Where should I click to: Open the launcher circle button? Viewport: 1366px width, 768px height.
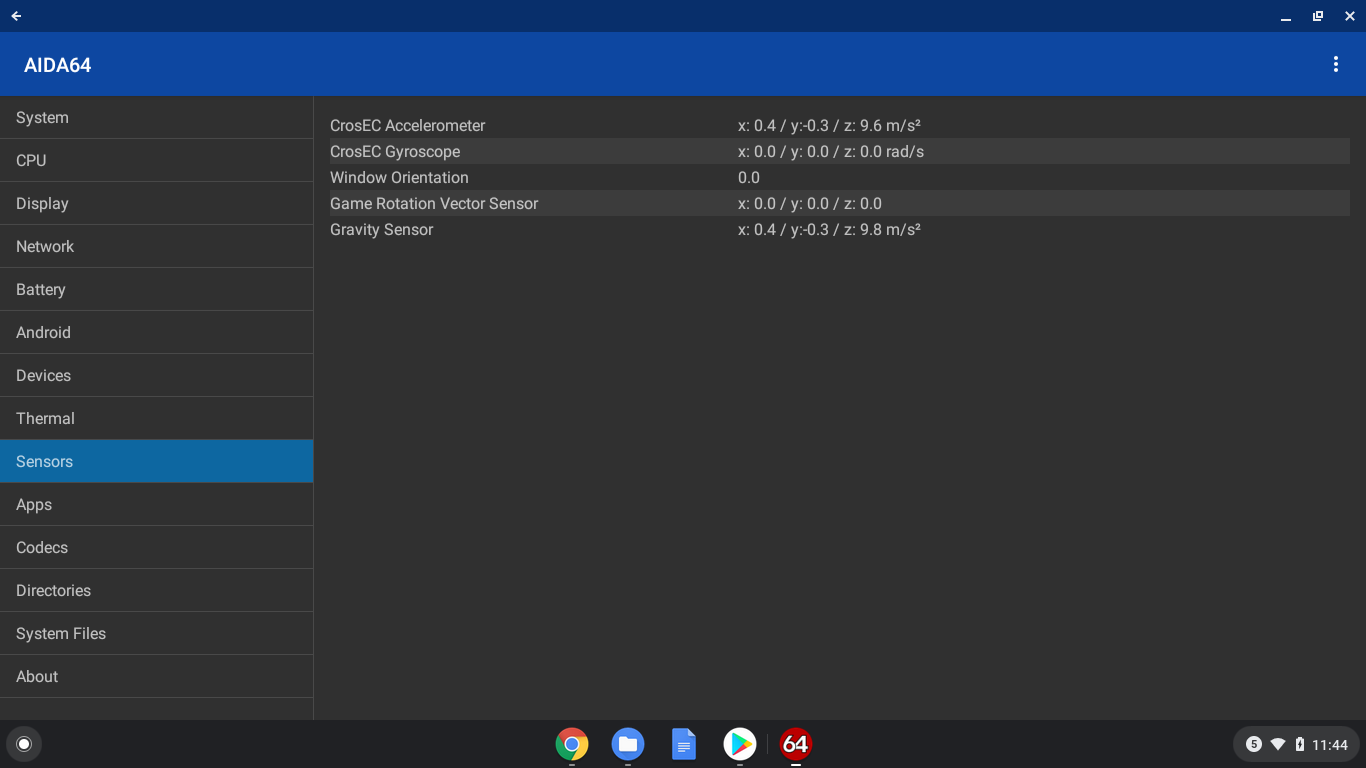24,744
